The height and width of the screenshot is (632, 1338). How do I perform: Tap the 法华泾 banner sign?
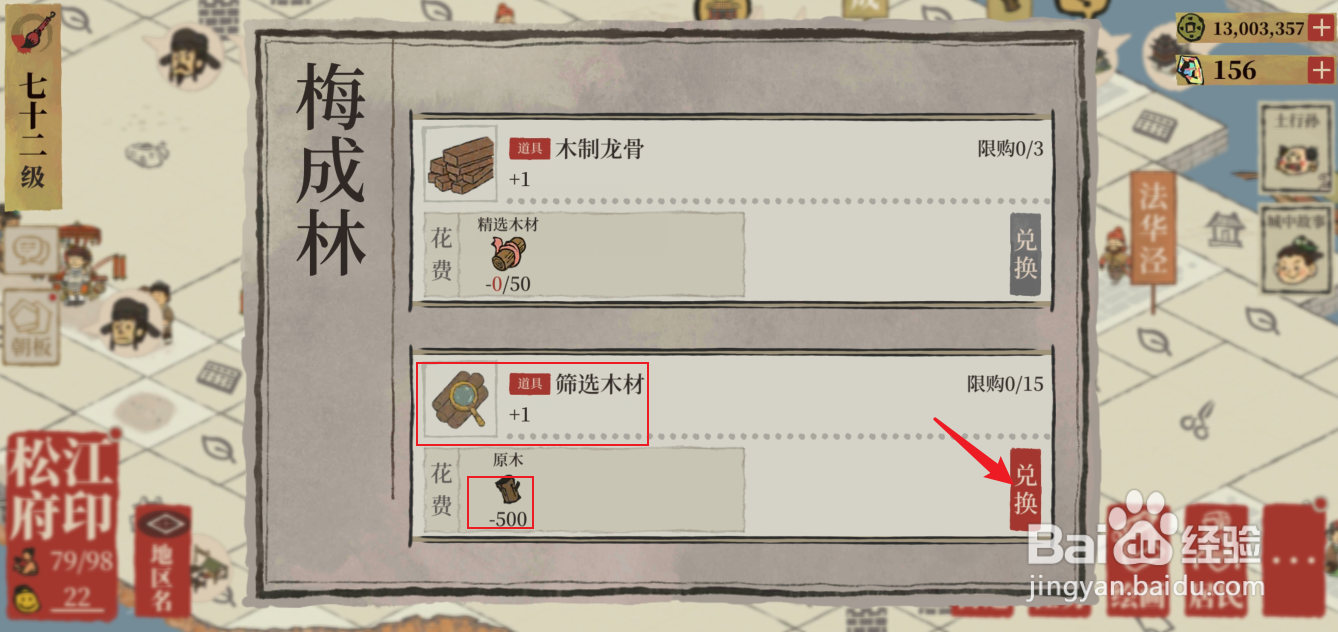pos(1153,231)
